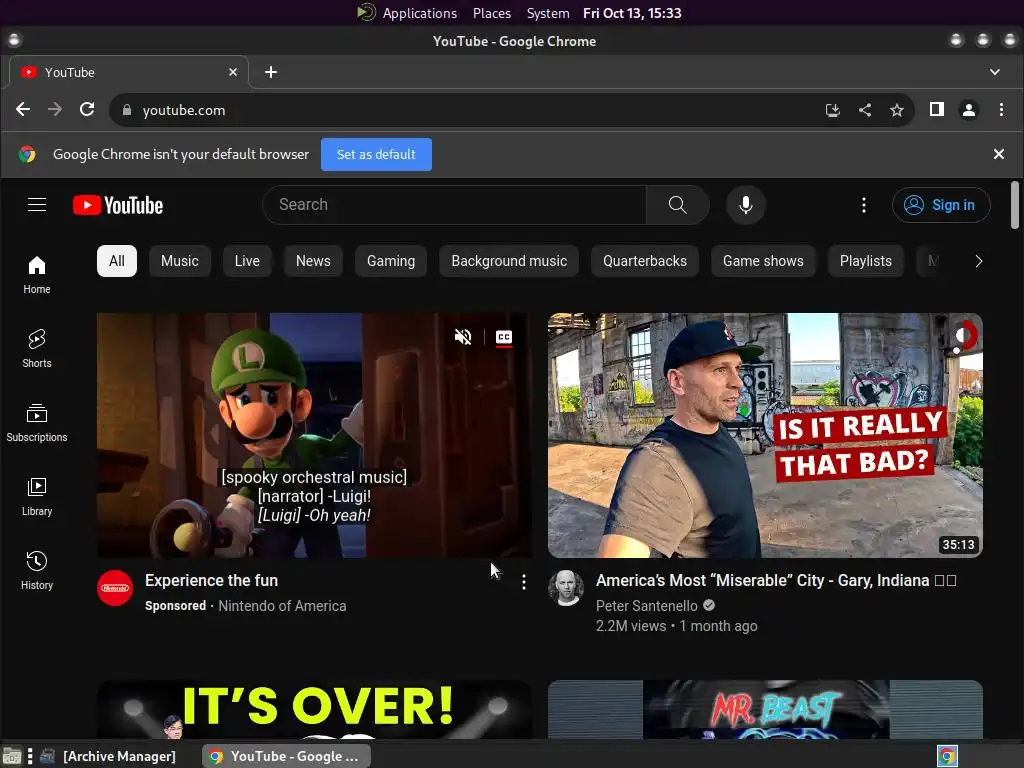Open the System menu in top panel
Screen dimensions: 1024x768
[548, 13]
